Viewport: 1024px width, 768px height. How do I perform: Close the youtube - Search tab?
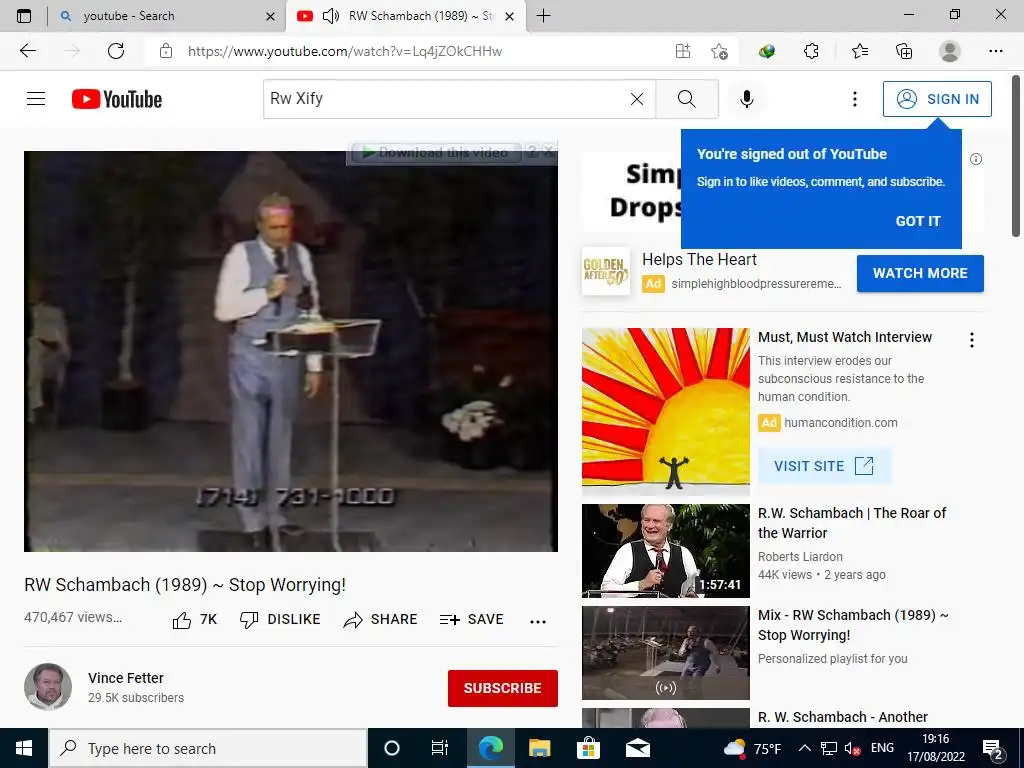pyautogui.click(x=270, y=16)
